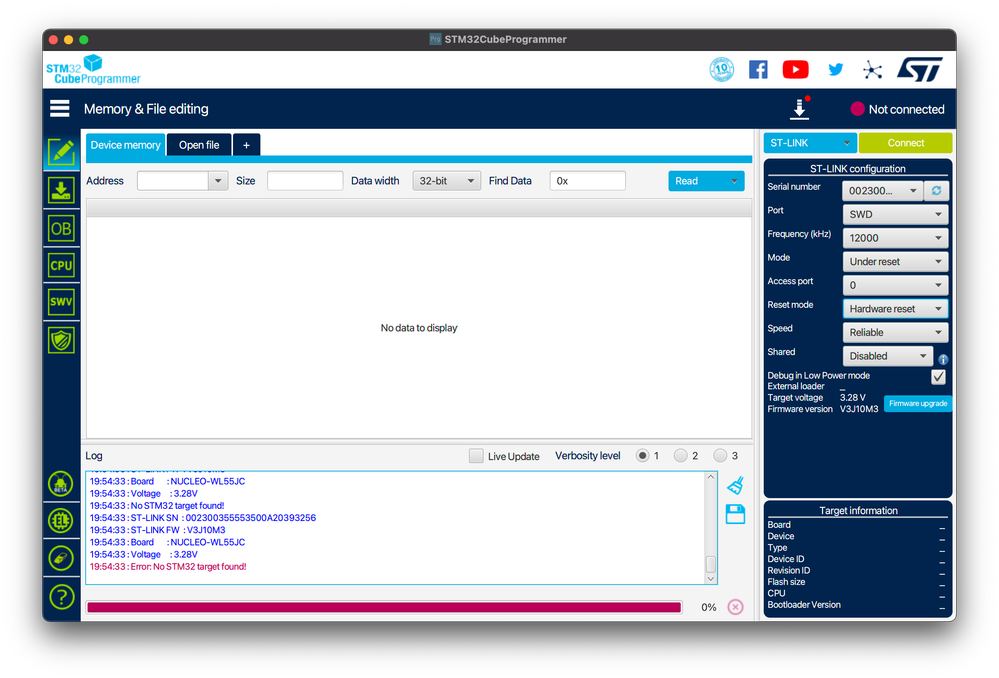Open the eraser circle icon
This screenshot has width=999, height=678.
[x=61, y=558]
